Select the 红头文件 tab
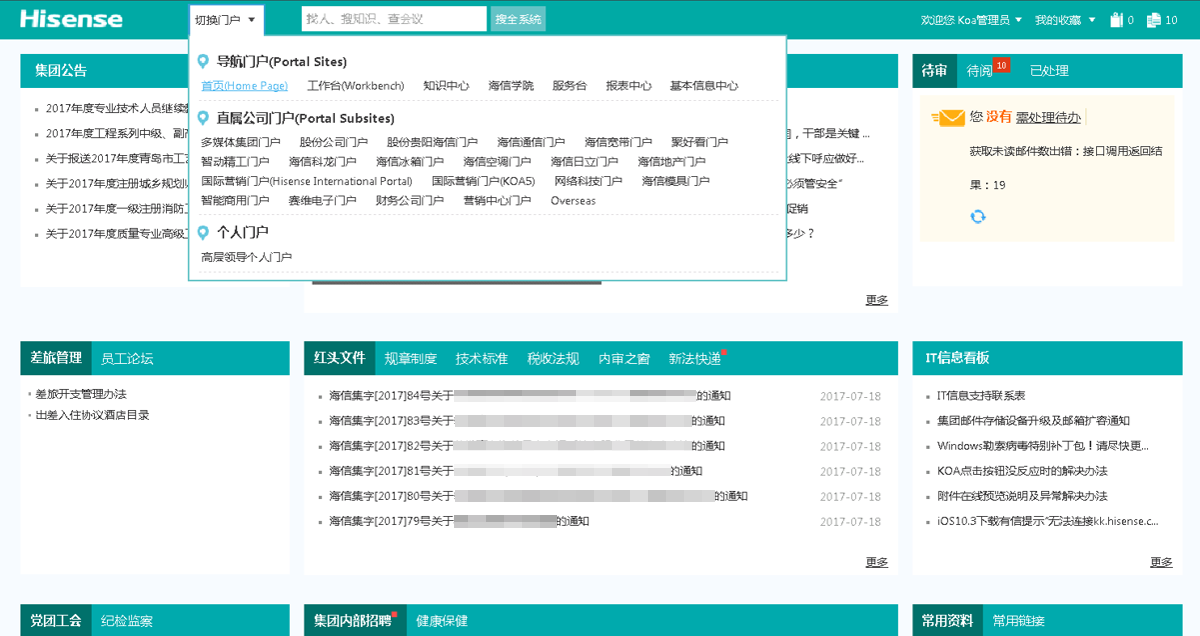The height and width of the screenshot is (636, 1200). point(339,358)
